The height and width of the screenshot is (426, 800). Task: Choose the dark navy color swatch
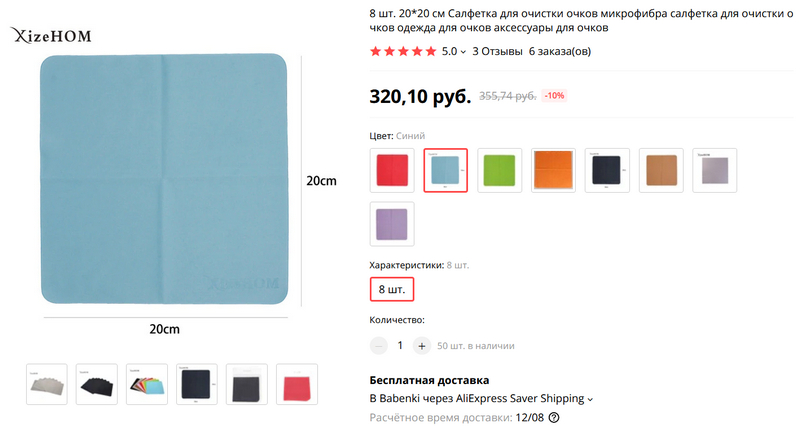[607, 170]
